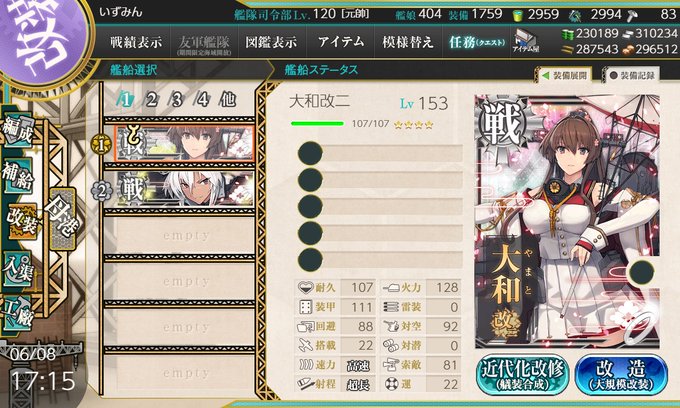The height and width of the screenshot is (408, 680).
Task: Open the 入渠 docking repair icon
Action: point(17,269)
